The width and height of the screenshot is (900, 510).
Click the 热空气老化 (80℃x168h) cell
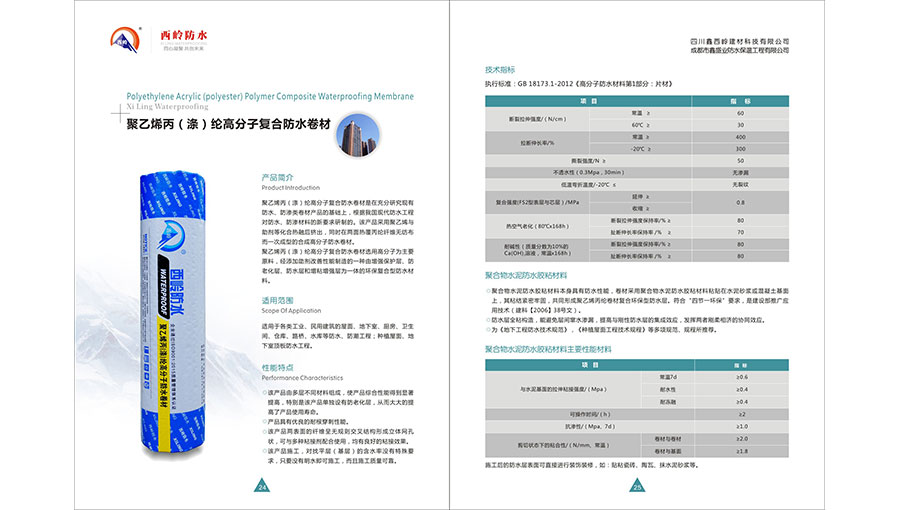537,226
